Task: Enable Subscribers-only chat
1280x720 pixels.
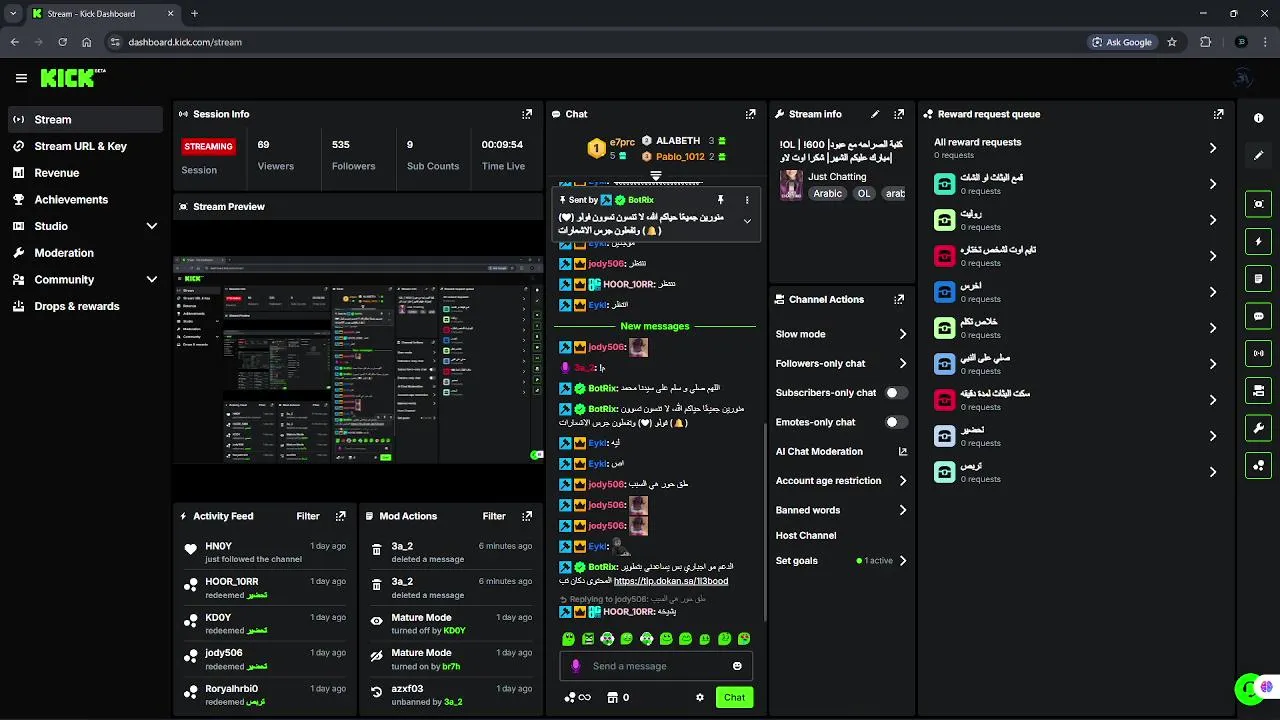Action: pos(897,393)
